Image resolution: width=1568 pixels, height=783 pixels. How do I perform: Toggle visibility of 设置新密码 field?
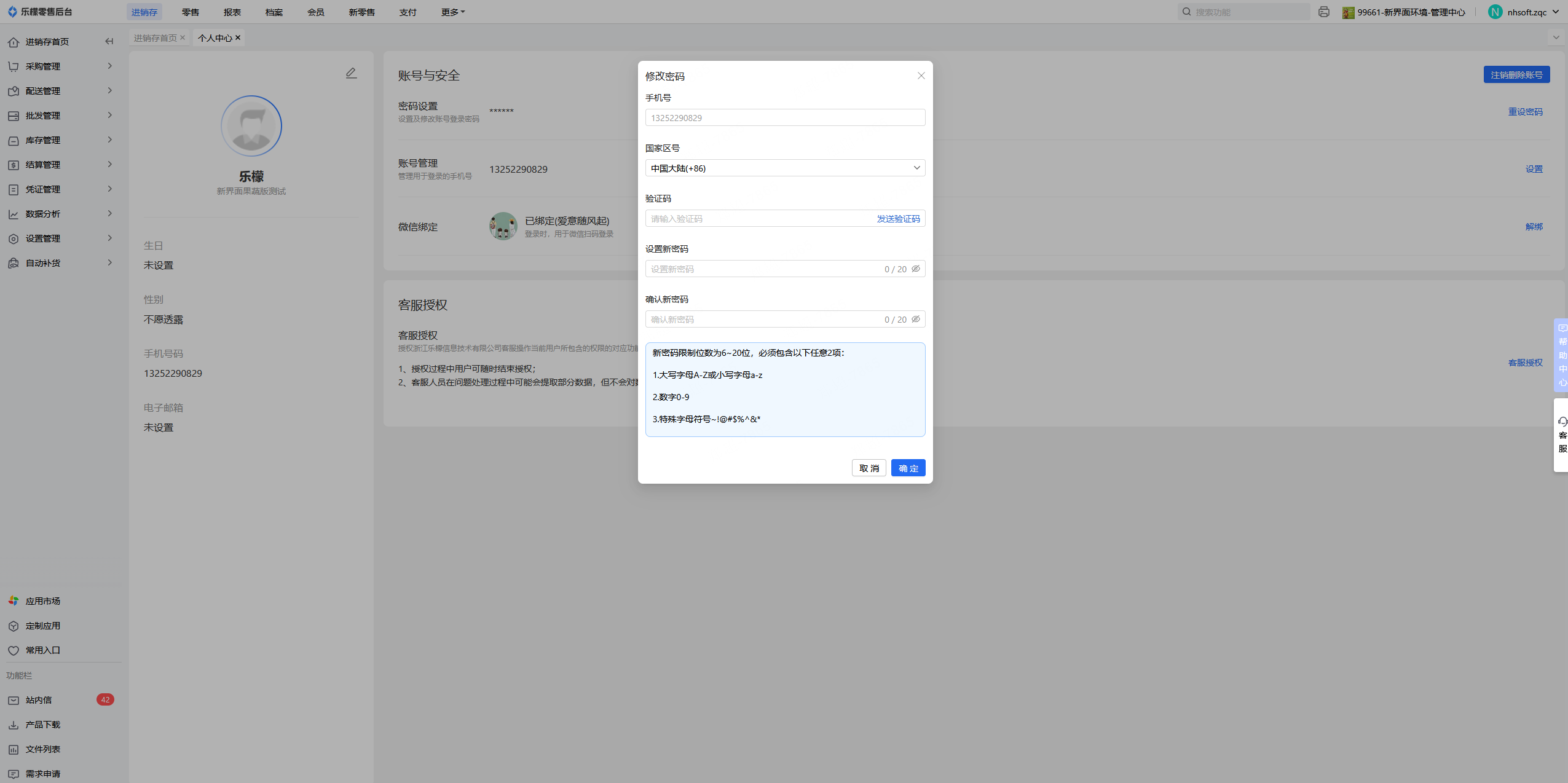pyautogui.click(x=916, y=269)
